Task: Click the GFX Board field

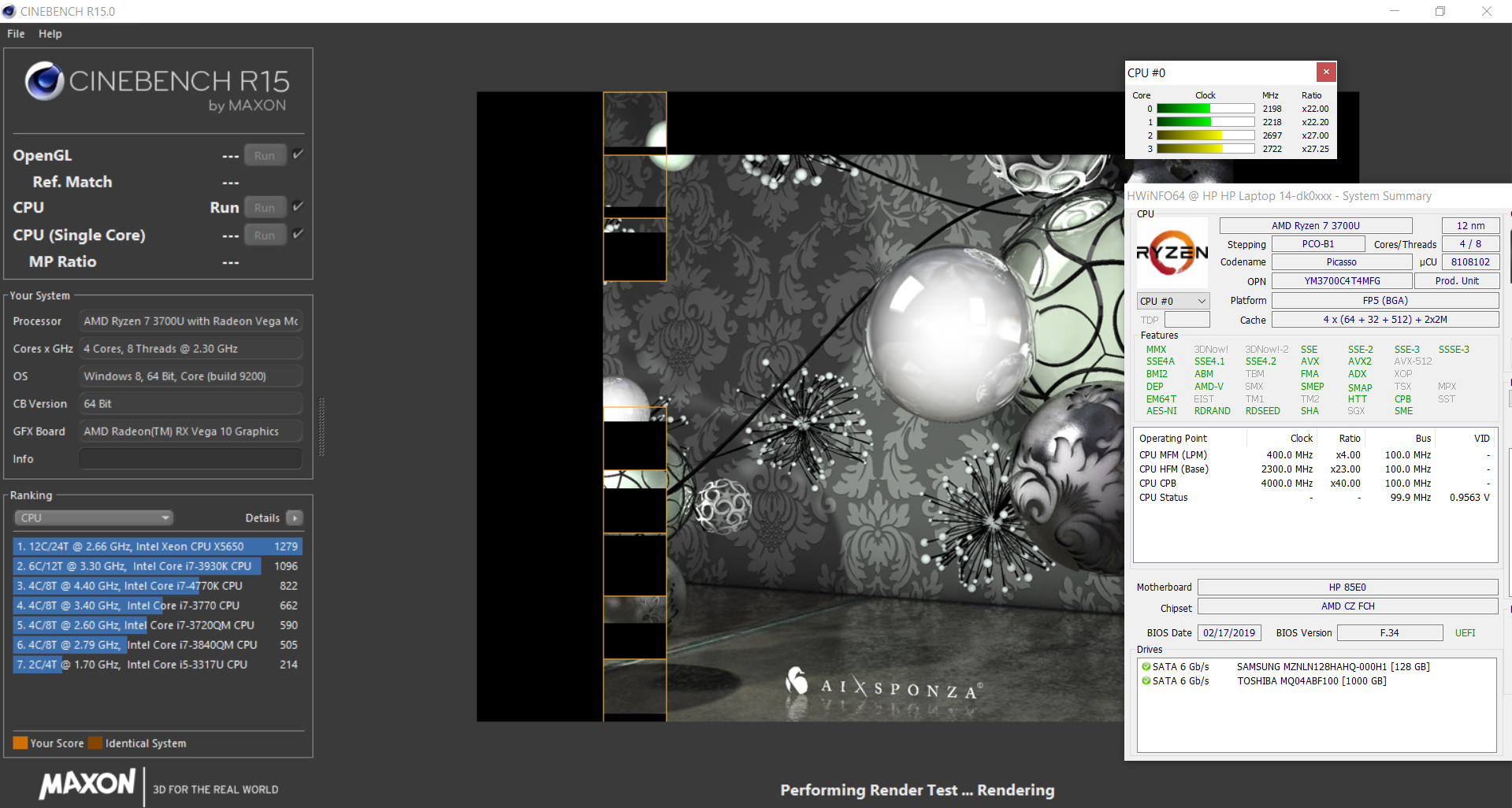Action: [x=191, y=432]
